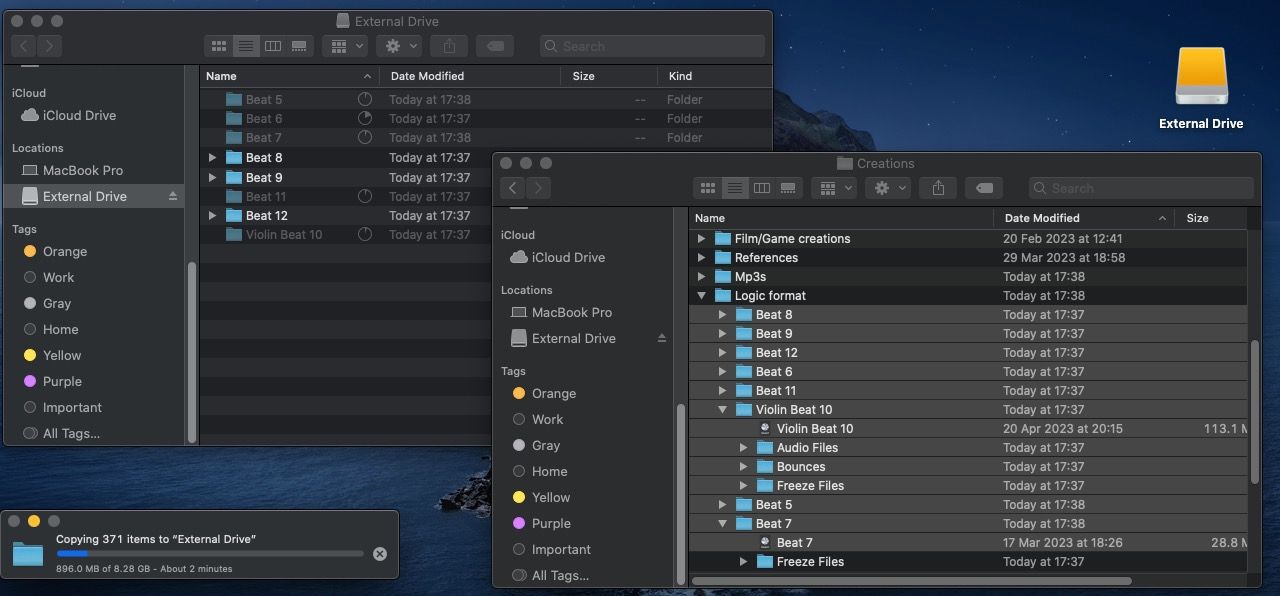Switch the Creations window to column view
Viewport: 1280px width, 596px height.
coord(761,188)
